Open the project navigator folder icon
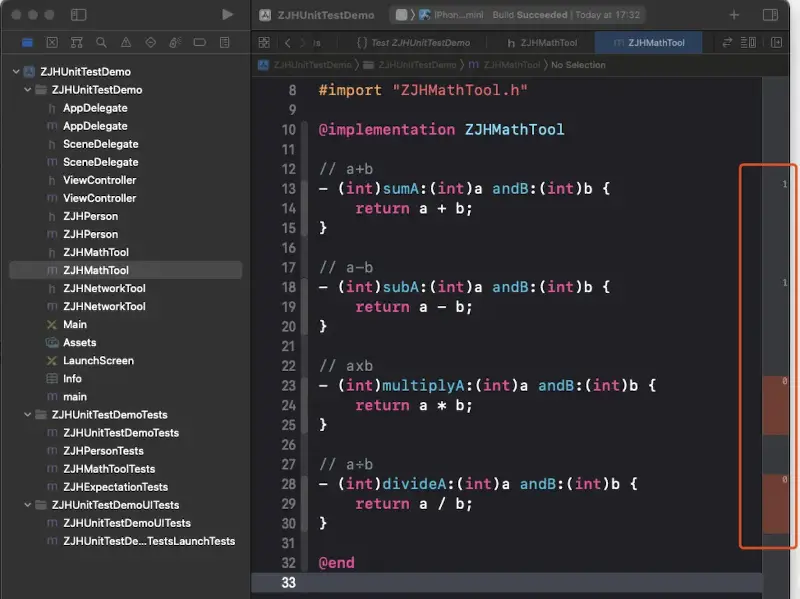 [x=28, y=42]
